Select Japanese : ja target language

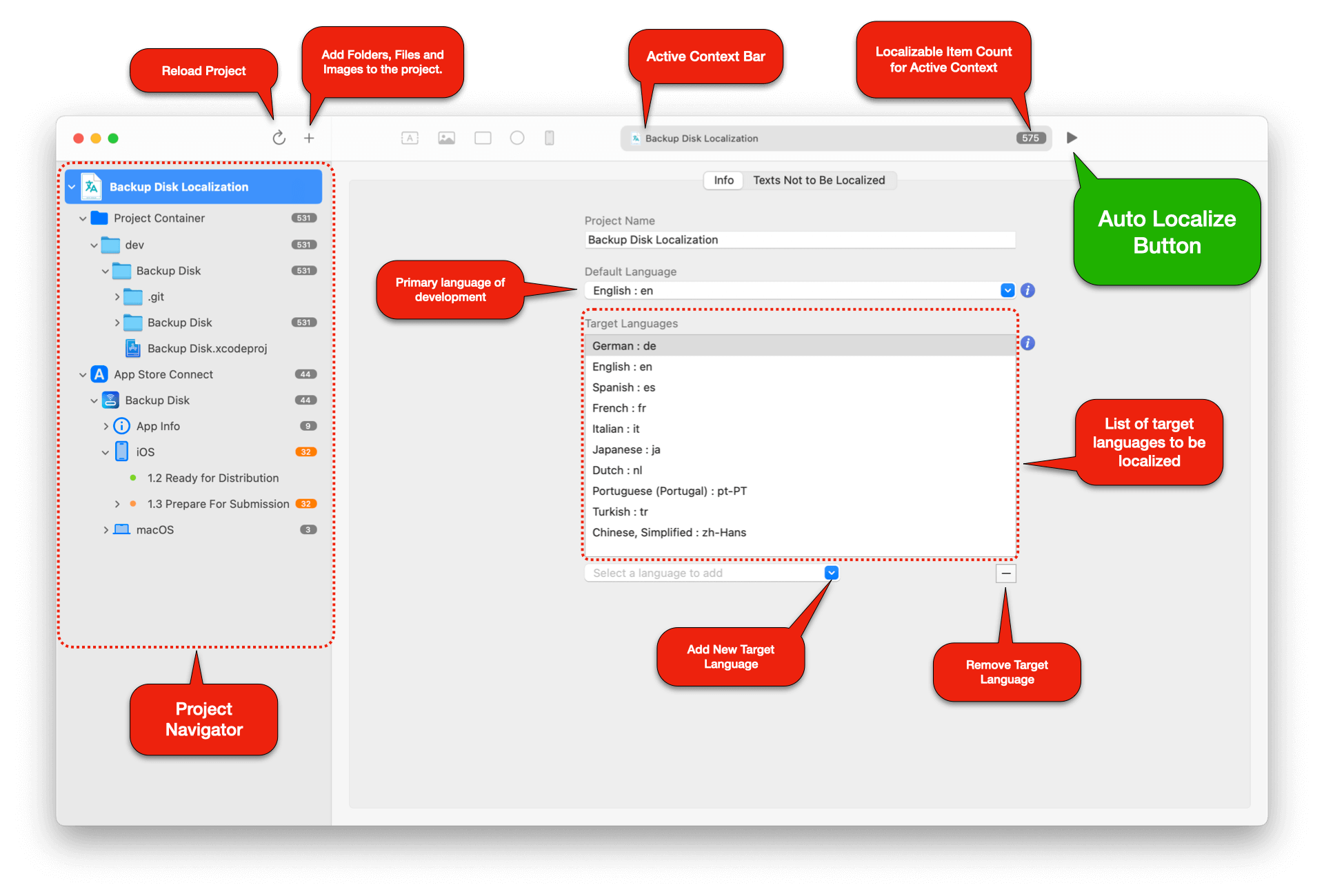tap(800, 449)
